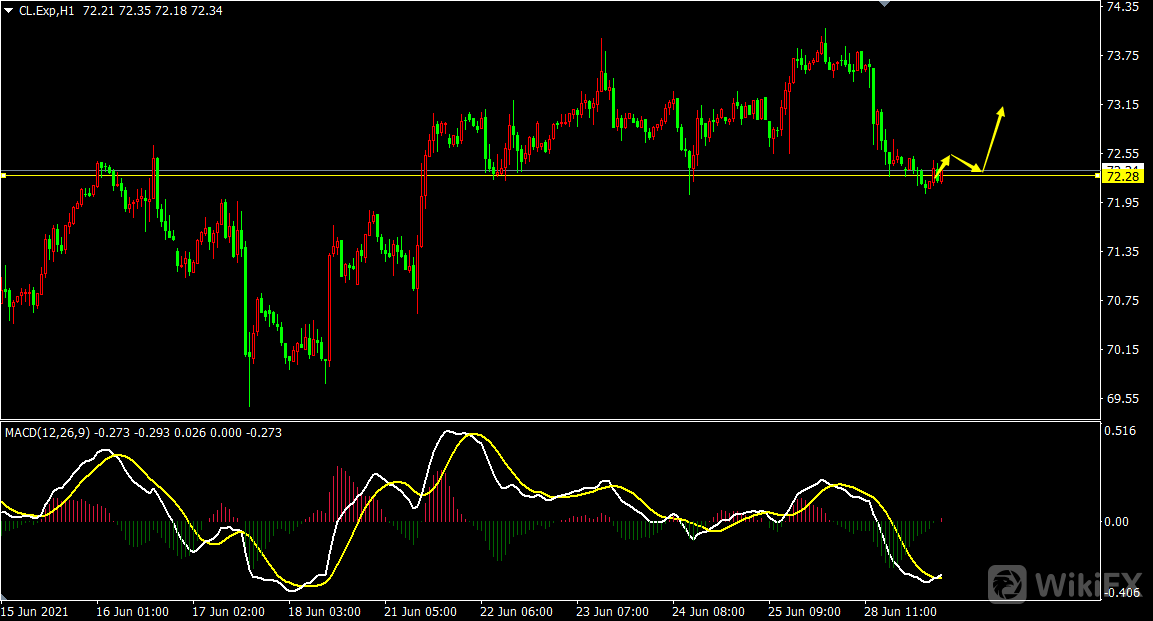Click the 0.00 MACD zero level label
The image size is (1153, 621).
tap(1117, 521)
